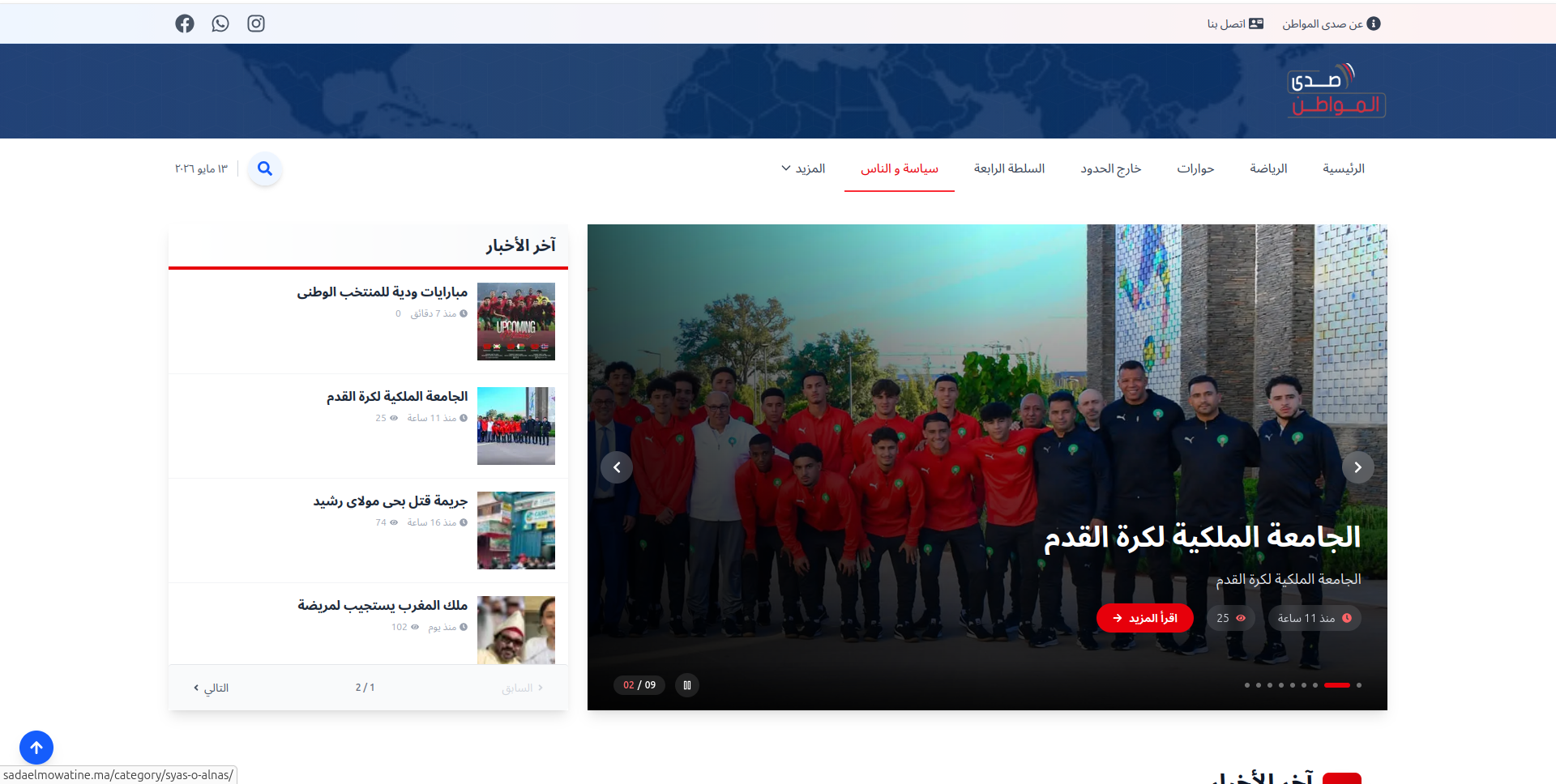Open the خارج الحدود menu item
Screen dimensions: 1556x784
(1110, 168)
